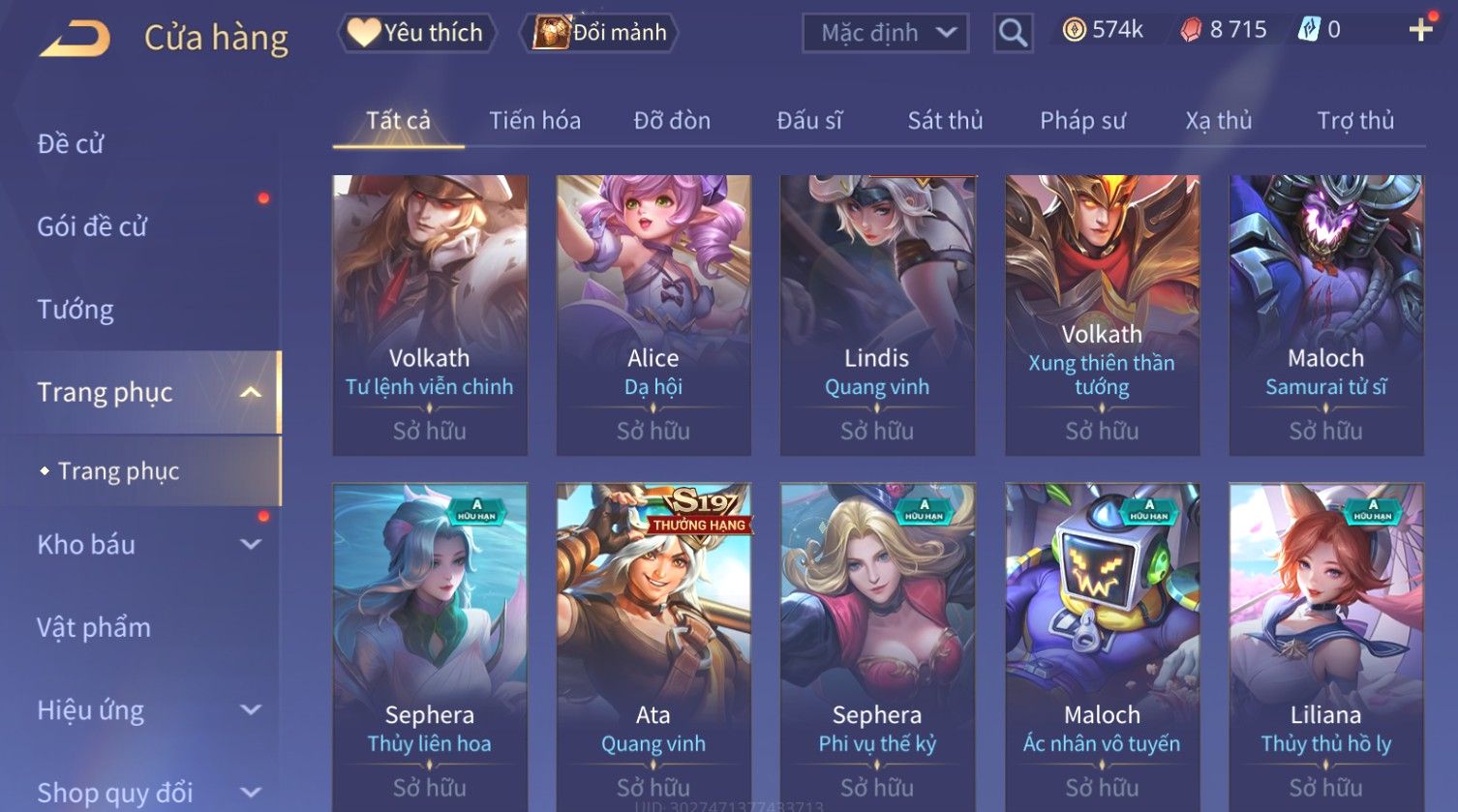Open the search magnifier icon
This screenshot has width=1458, height=812.
pyautogui.click(x=1013, y=33)
